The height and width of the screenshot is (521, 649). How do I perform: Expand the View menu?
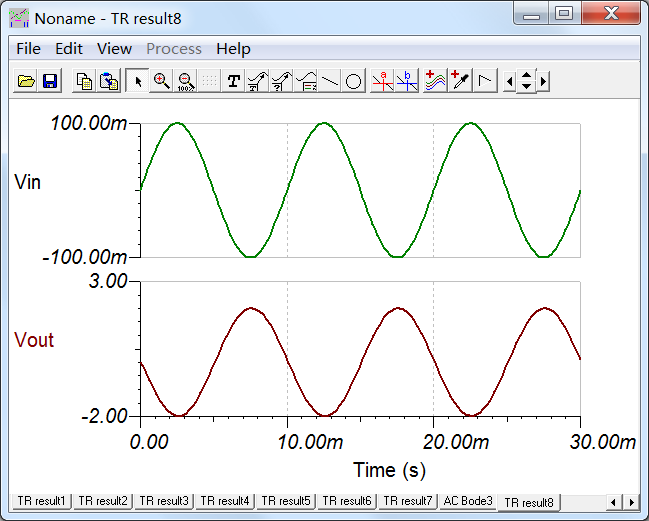tap(114, 49)
